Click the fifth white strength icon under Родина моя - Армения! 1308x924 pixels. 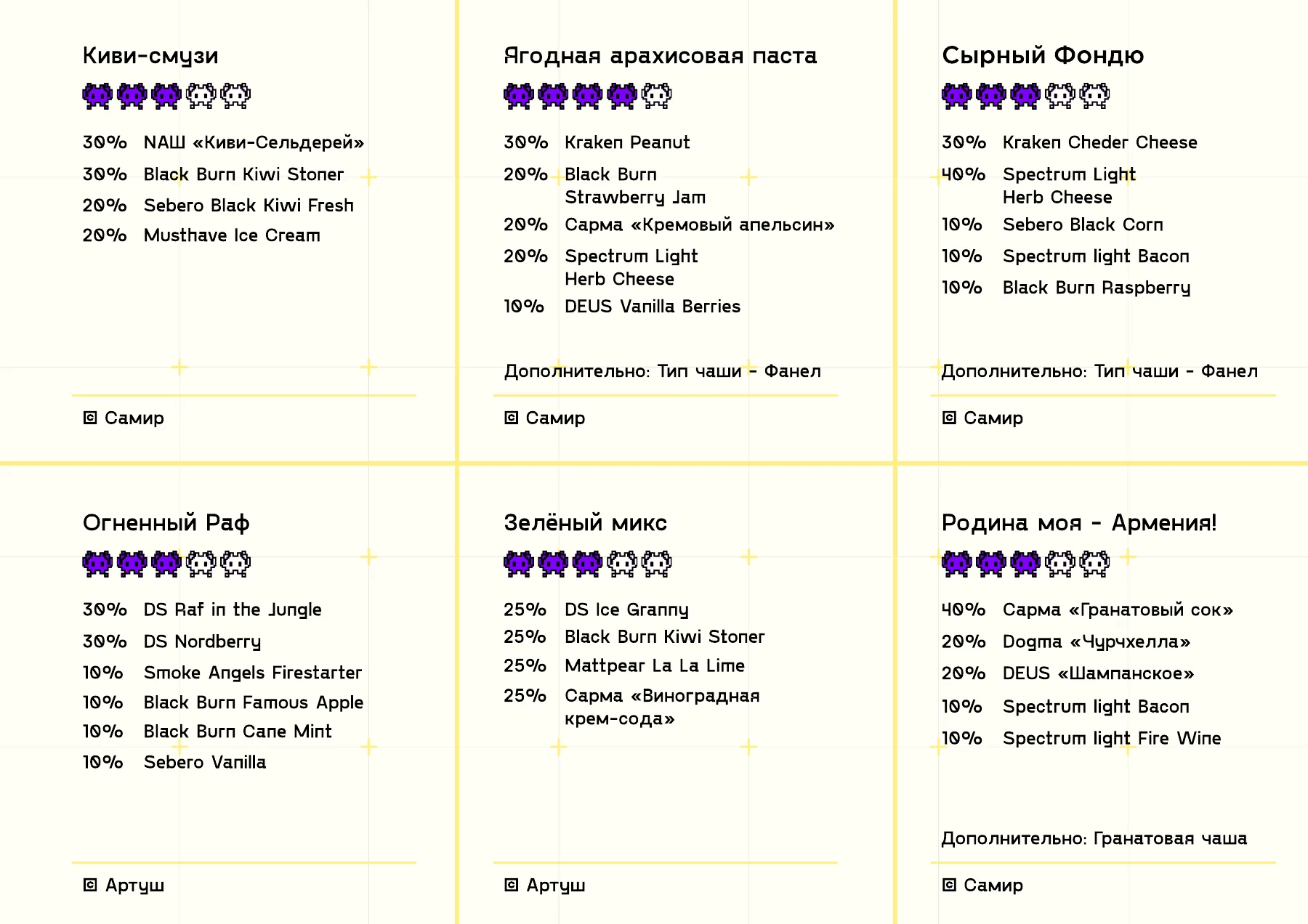[x=1094, y=564]
